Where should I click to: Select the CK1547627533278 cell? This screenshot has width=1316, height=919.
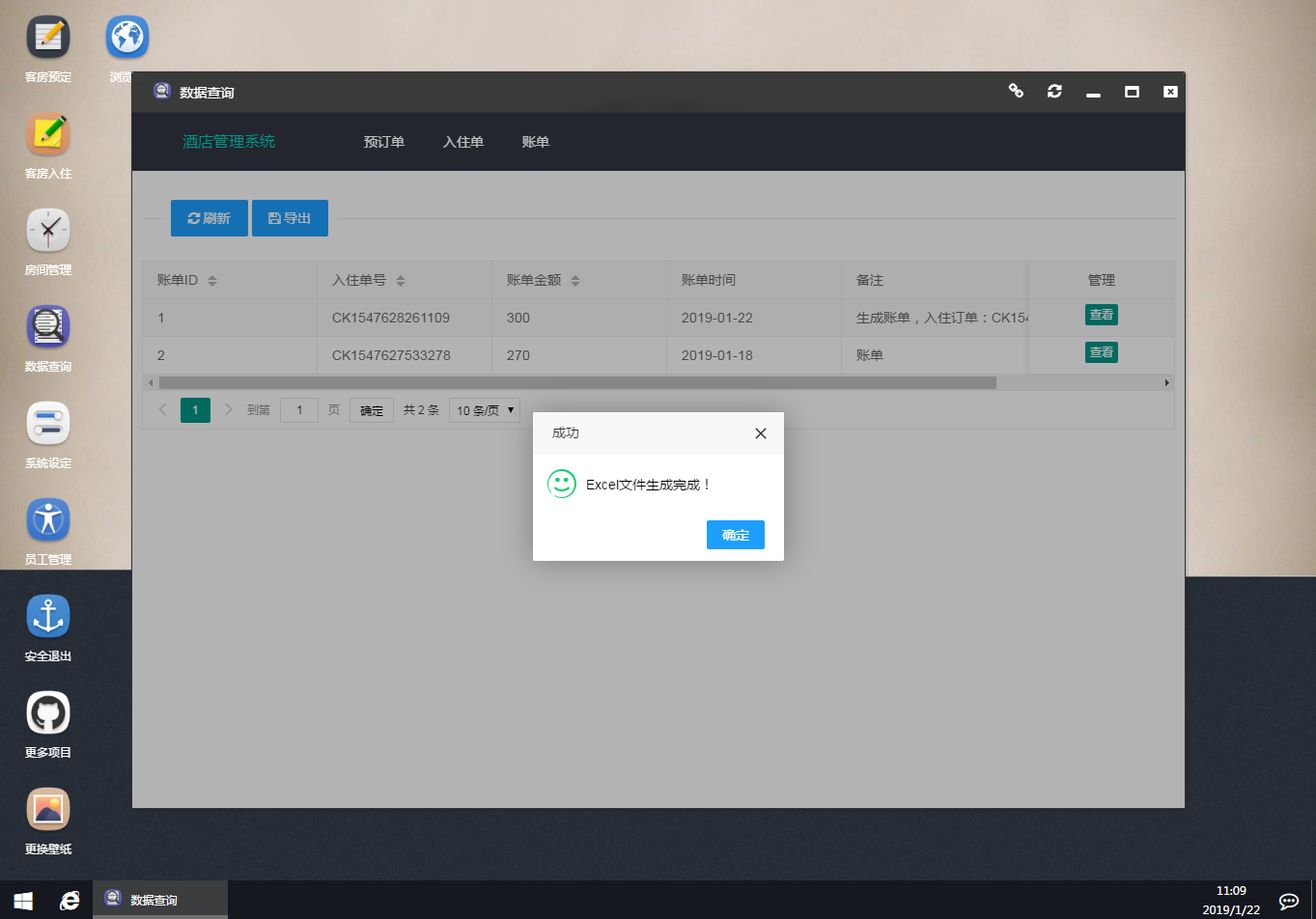405,355
